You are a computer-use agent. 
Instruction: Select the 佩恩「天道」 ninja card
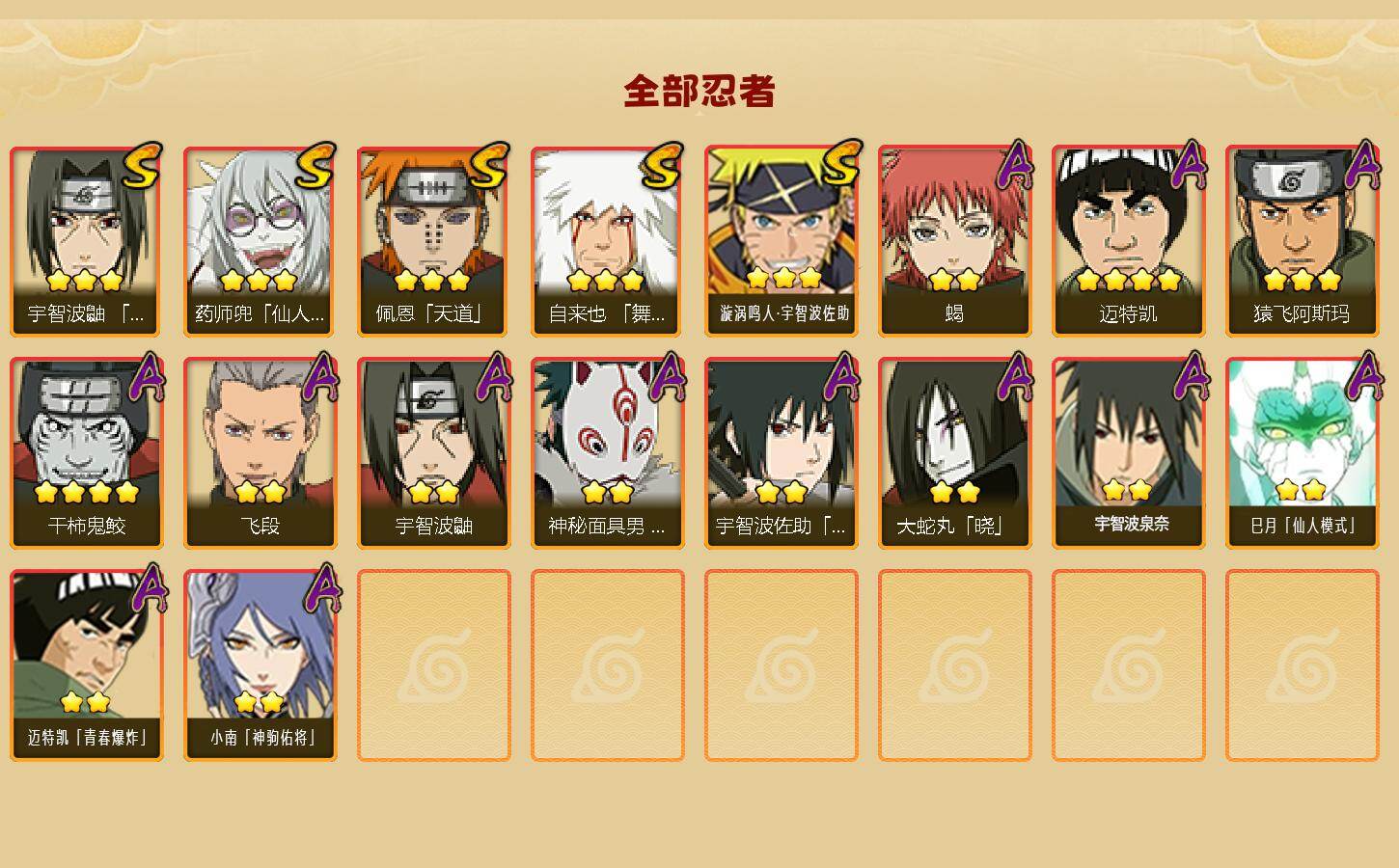[433, 241]
